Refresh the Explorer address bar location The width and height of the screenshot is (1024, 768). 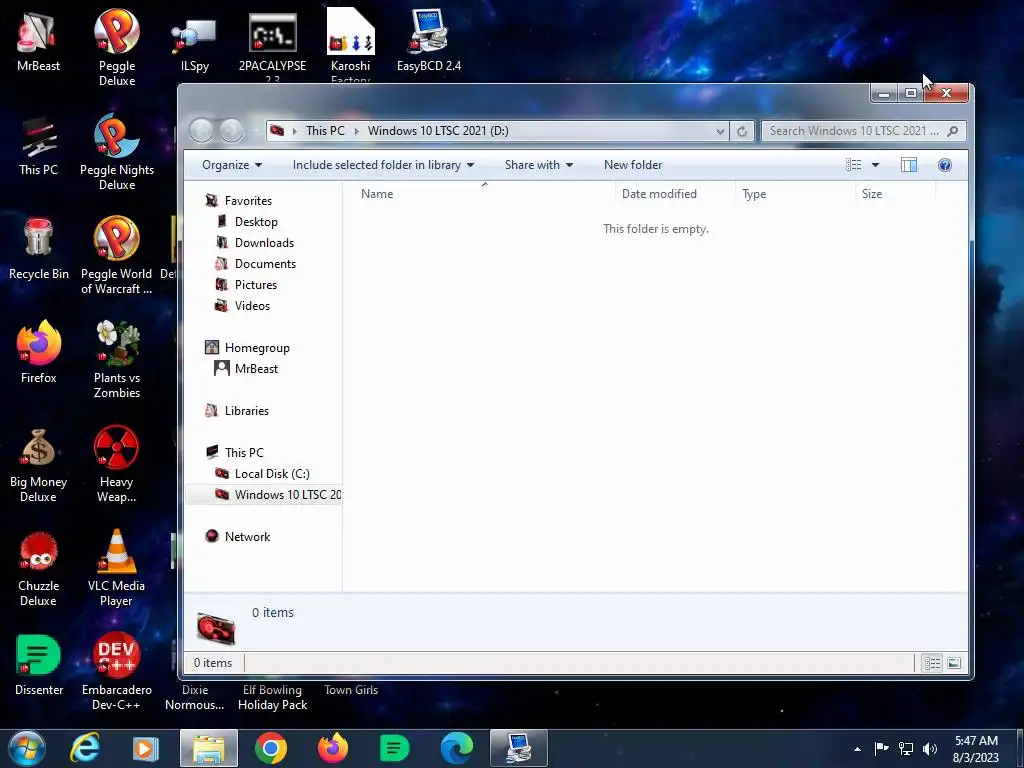(x=742, y=131)
